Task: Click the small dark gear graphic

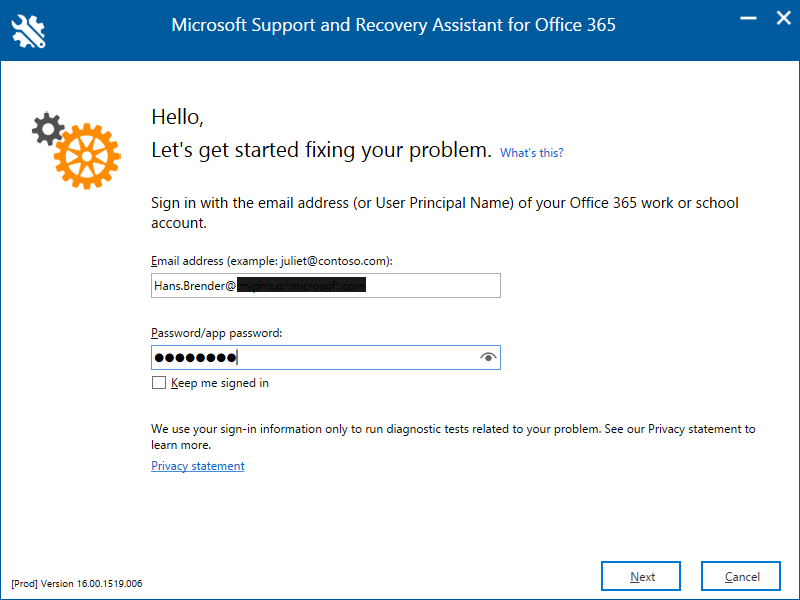Action: (47, 128)
